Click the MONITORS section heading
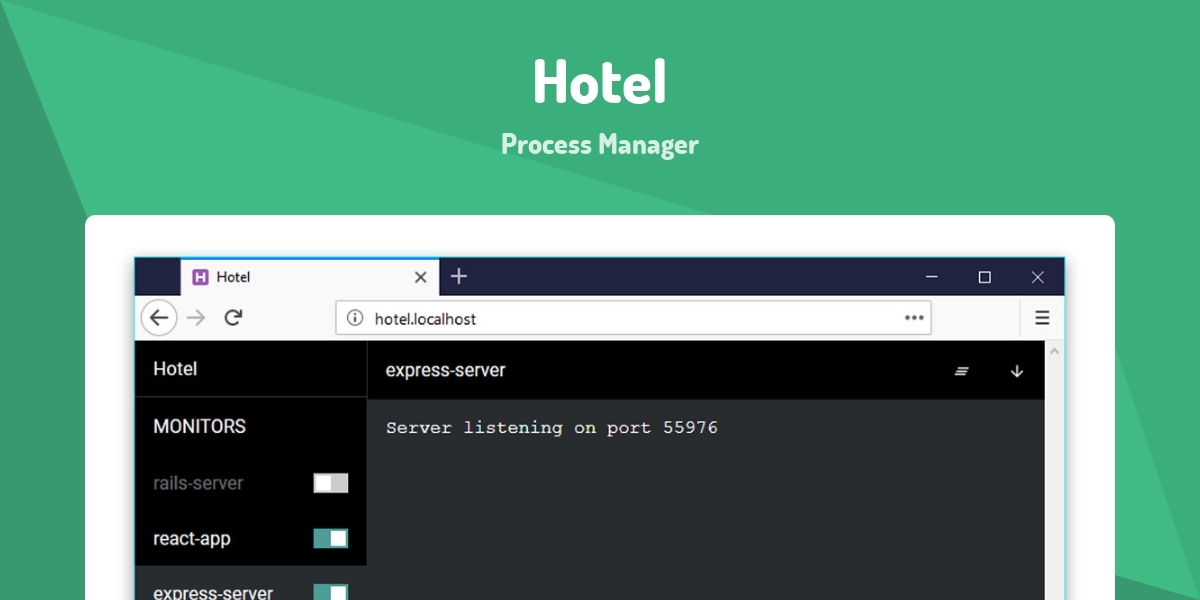 click(199, 426)
